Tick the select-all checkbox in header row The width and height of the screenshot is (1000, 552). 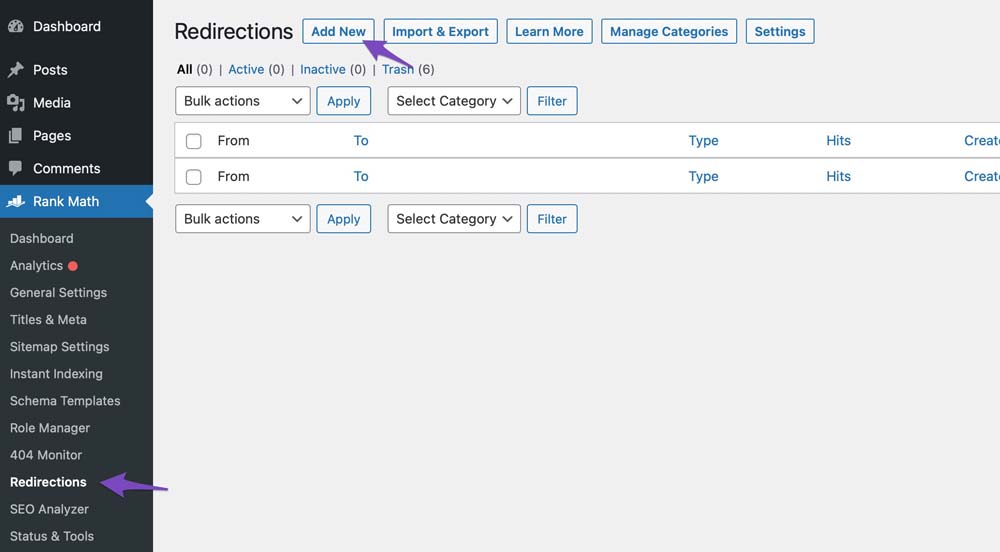coord(193,141)
